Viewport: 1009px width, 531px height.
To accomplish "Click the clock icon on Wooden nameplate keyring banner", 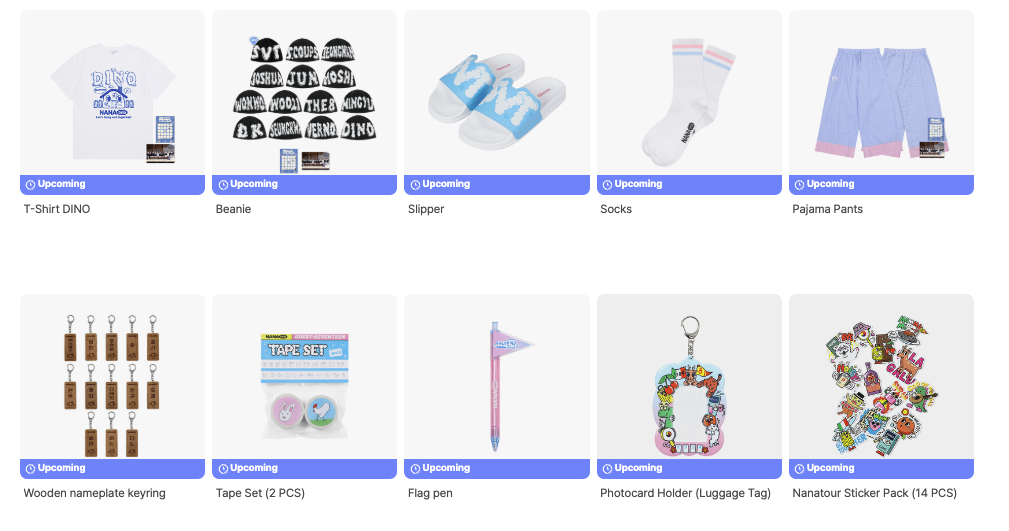I will click(30, 469).
